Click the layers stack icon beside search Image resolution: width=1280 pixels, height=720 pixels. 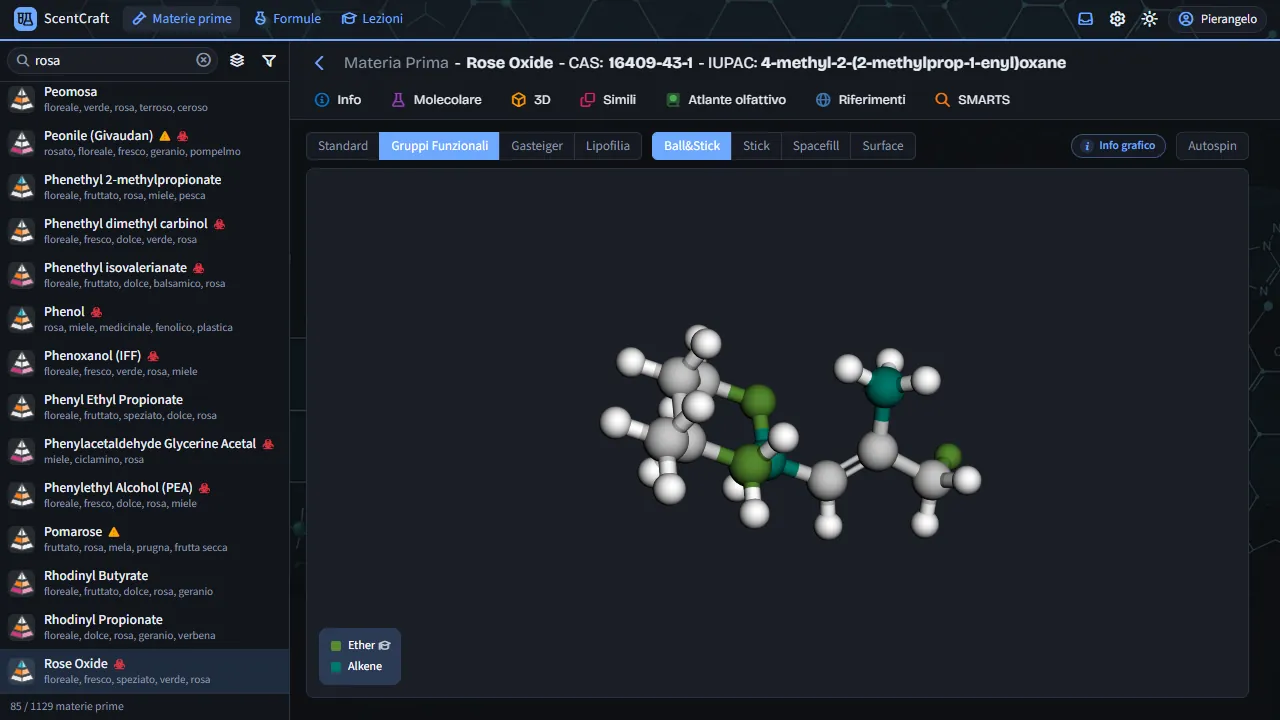[x=237, y=60]
